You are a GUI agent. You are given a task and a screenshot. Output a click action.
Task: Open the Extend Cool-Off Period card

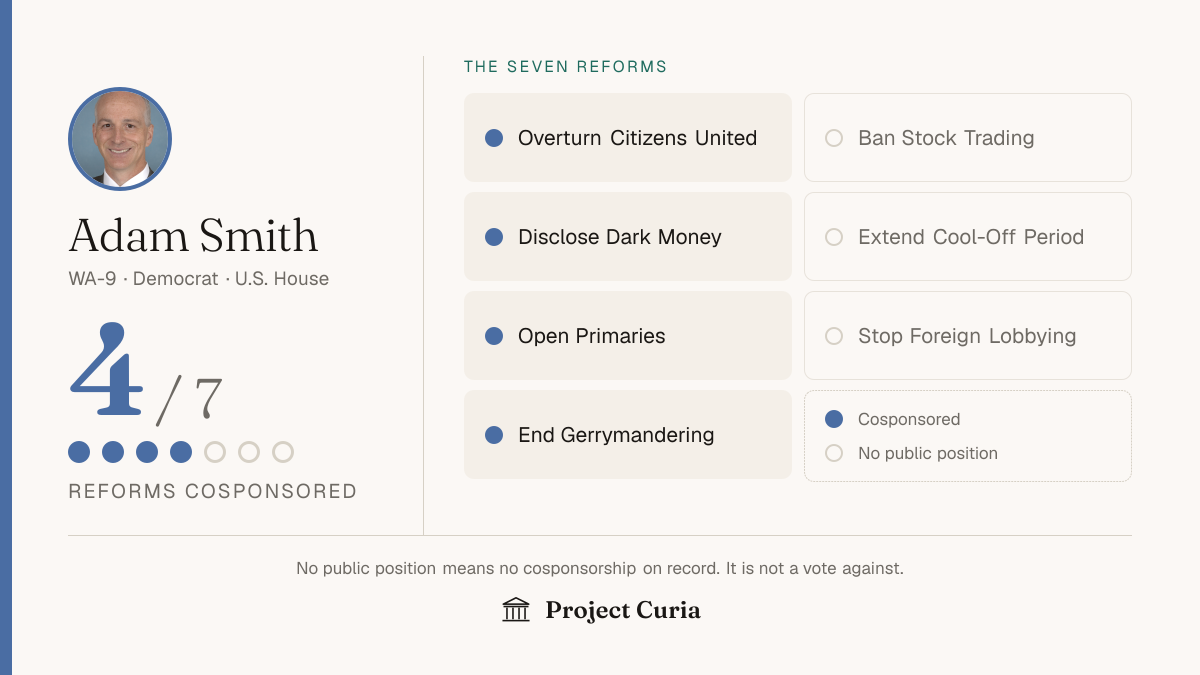coord(968,237)
